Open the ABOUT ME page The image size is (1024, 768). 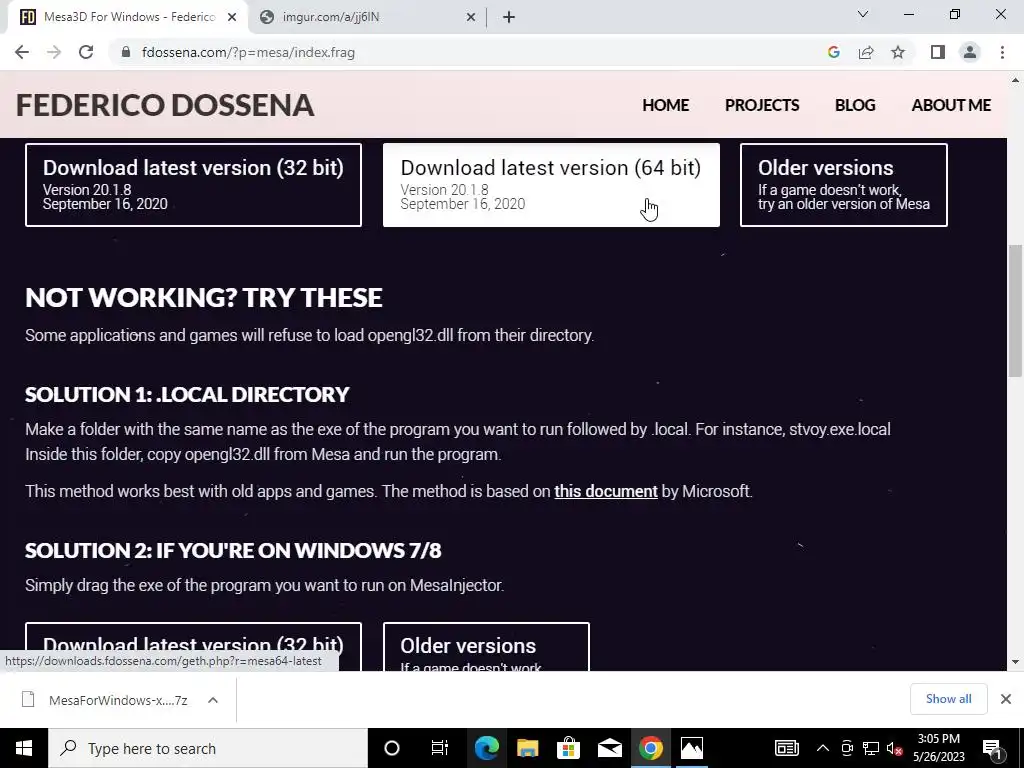952,105
